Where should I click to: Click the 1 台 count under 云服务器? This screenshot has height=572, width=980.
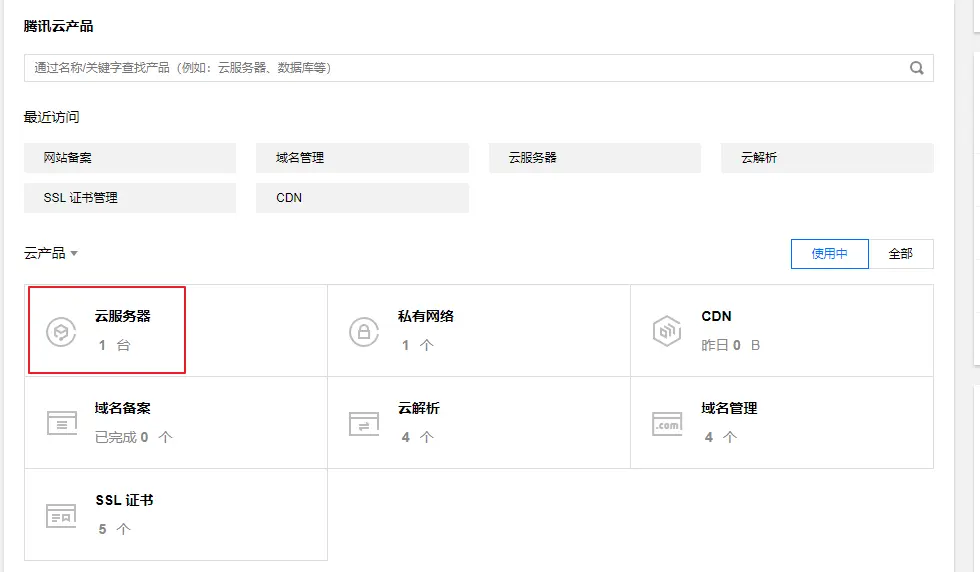click(114, 345)
